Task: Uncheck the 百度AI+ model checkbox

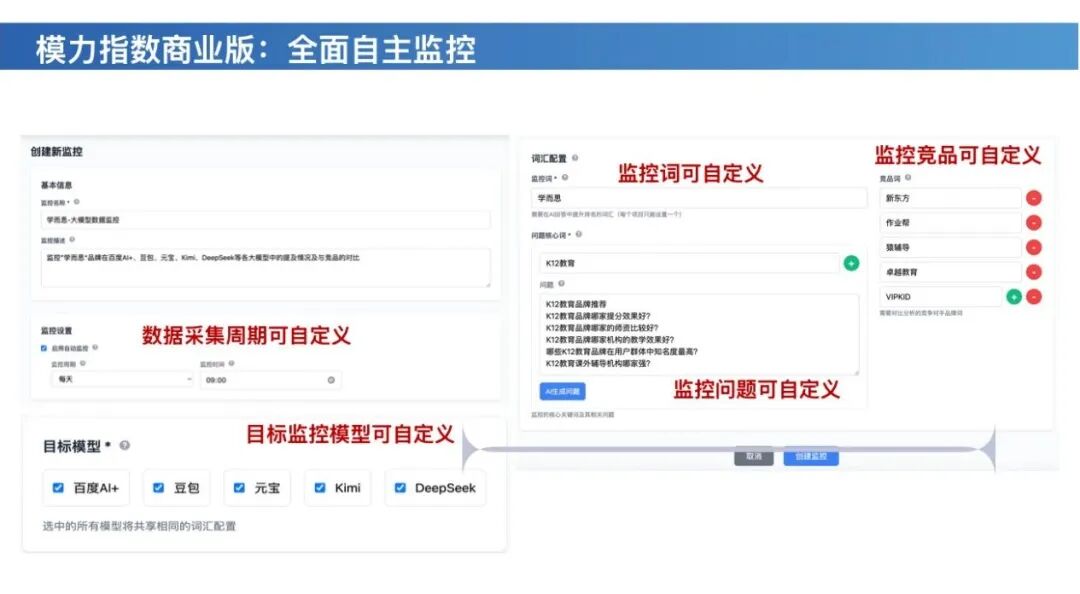Action: pyautogui.click(x=59, y=488)
